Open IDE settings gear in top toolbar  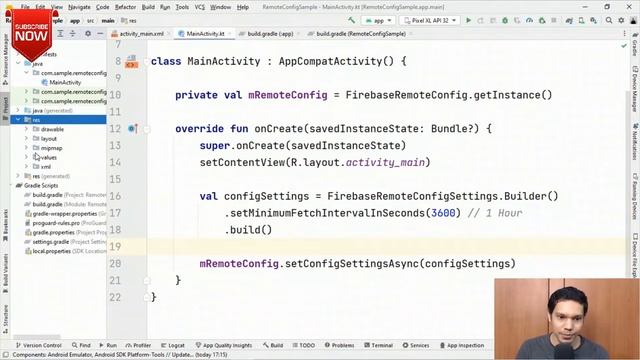tap(621, 20)
